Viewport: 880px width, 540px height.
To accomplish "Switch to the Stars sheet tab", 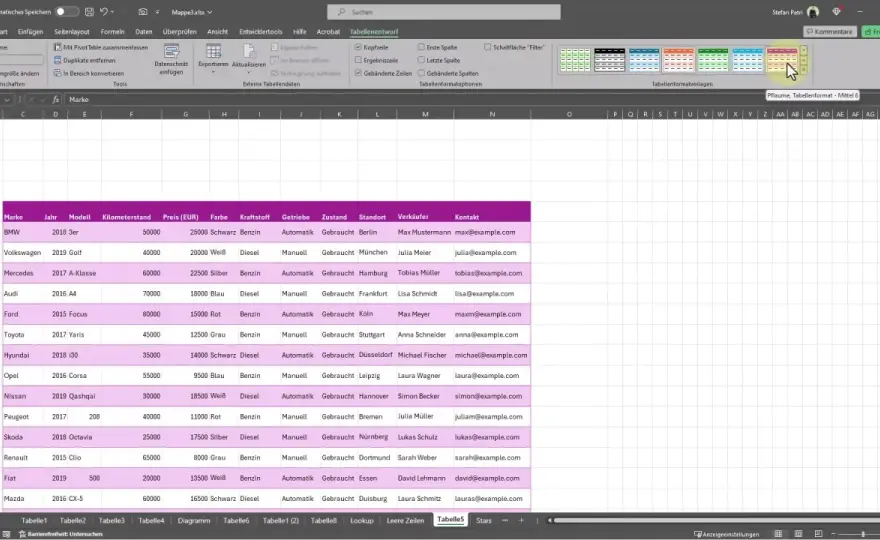I will (x=483, y=520).
